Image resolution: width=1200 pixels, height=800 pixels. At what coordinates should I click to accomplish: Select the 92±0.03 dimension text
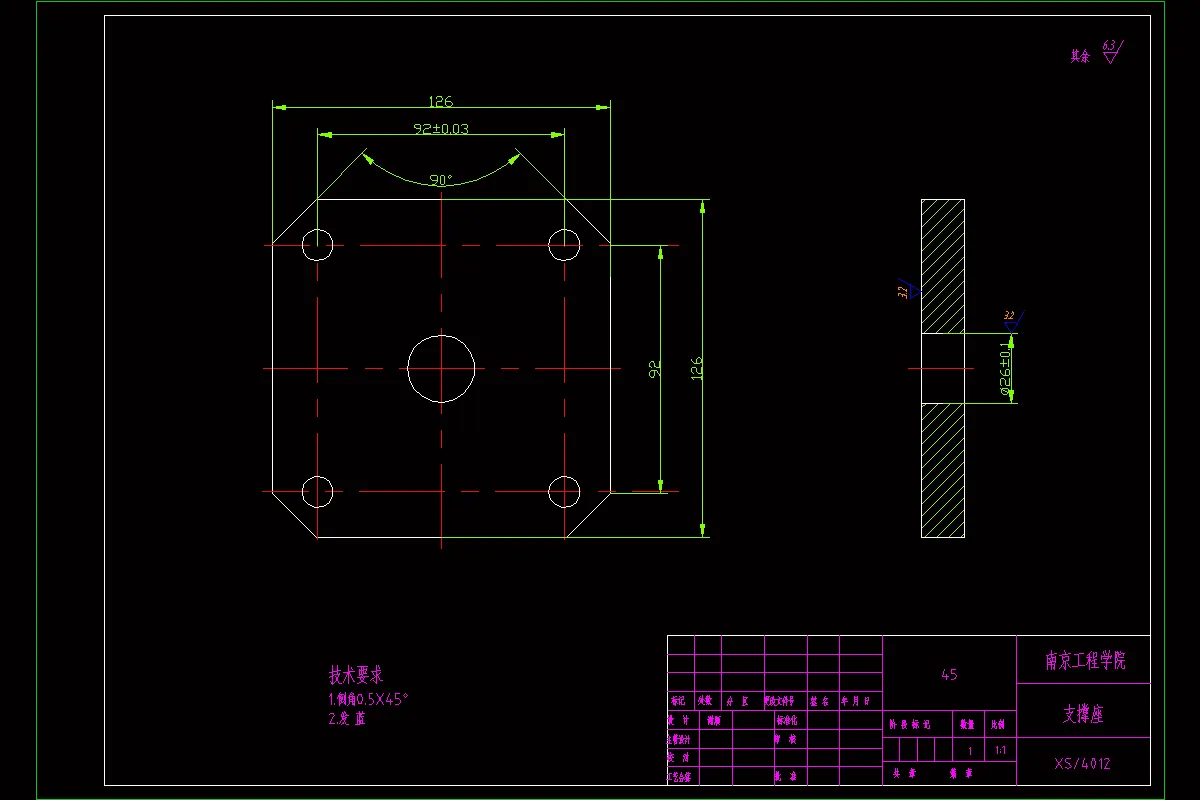[441, 129]
